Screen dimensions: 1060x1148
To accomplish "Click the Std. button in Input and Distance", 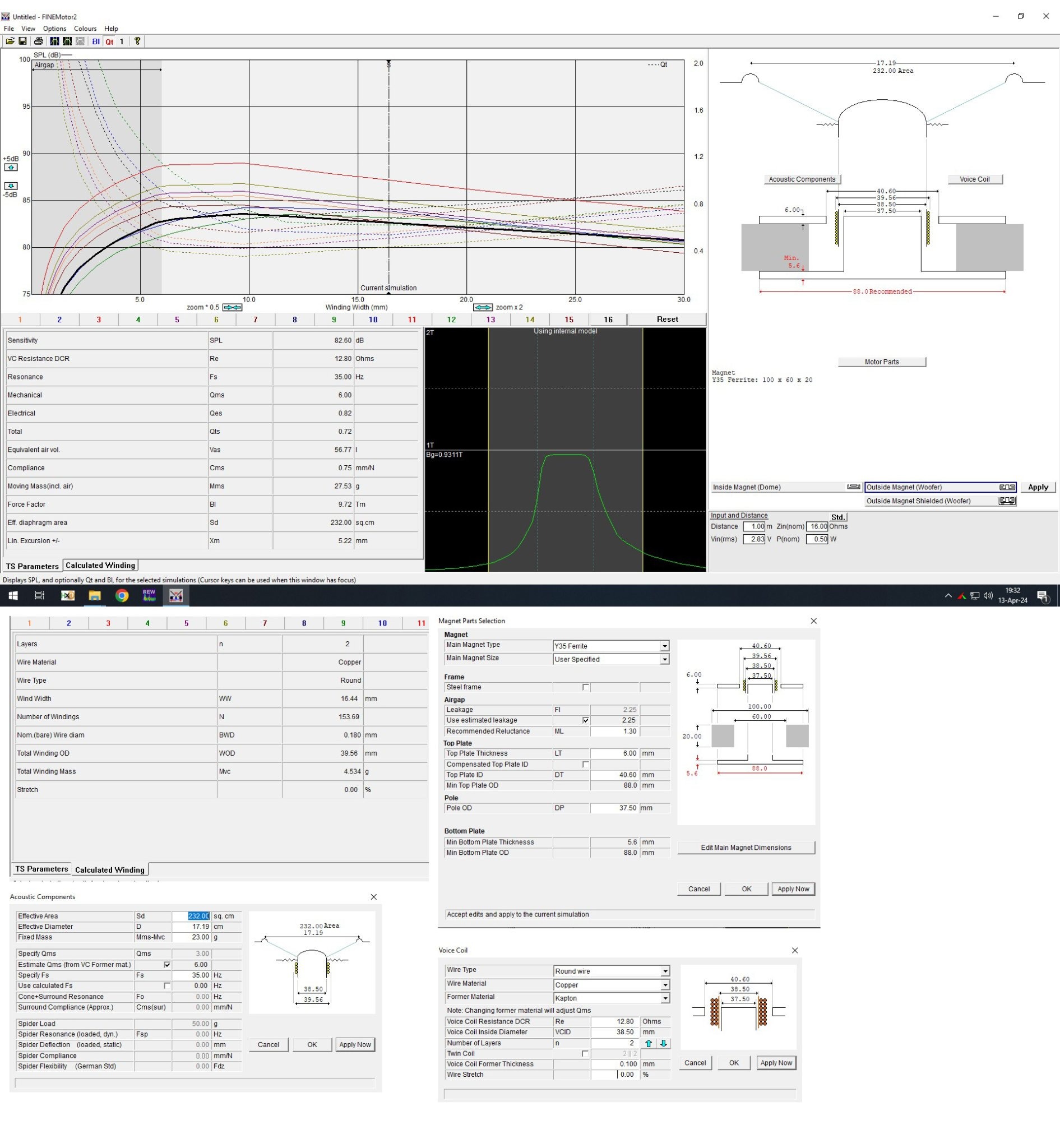I will pyautogui.click(x=838, y=517).
